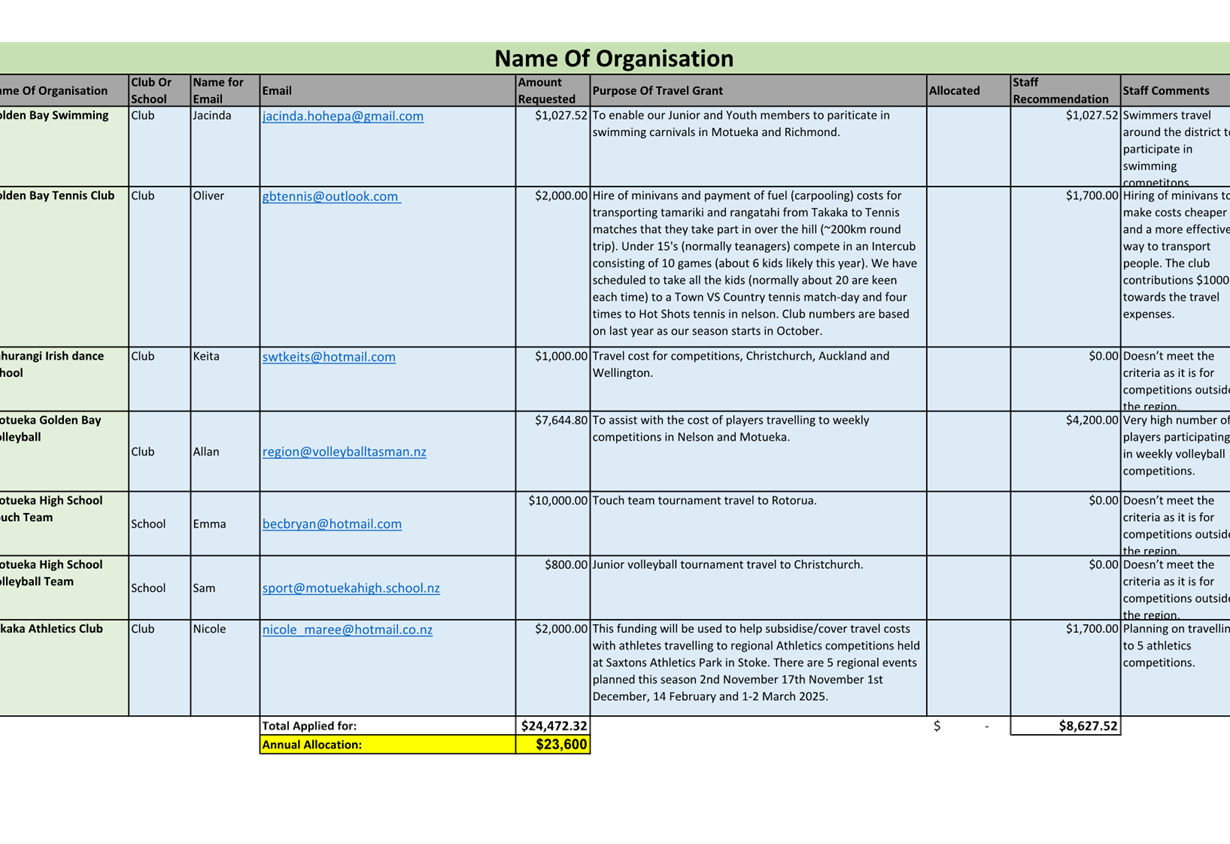Select the yellow Annual Allocation label cell

pos(387,745)
